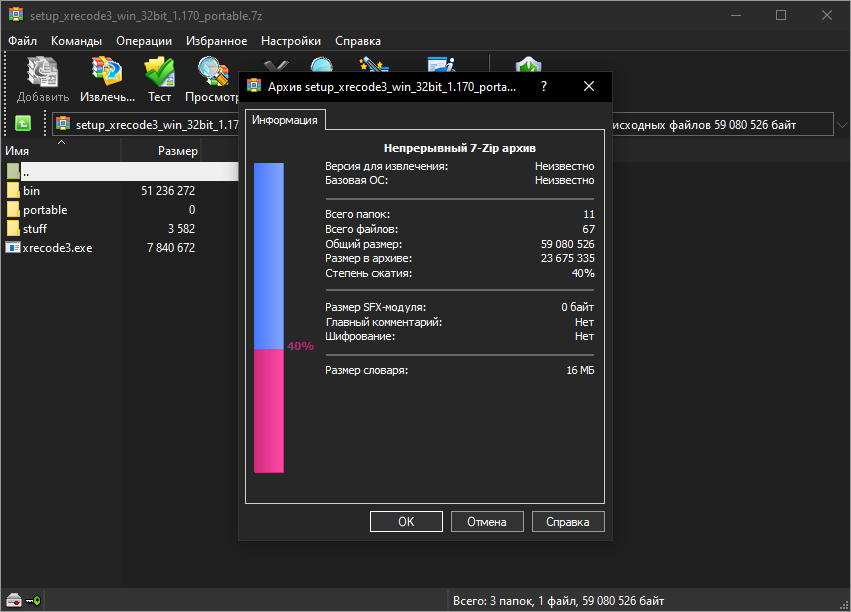Open the Настройки menu
Screen dimensions: 851x612
[x=291, y=41]
